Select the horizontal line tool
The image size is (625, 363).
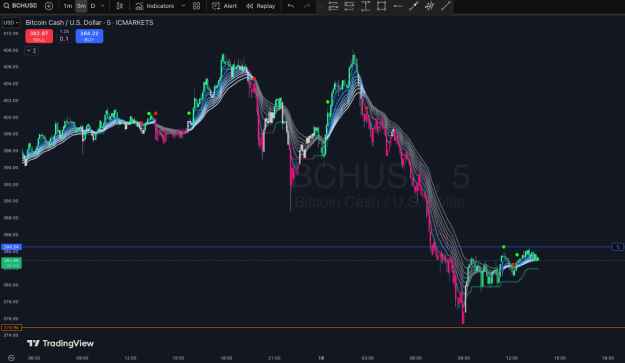397,6
